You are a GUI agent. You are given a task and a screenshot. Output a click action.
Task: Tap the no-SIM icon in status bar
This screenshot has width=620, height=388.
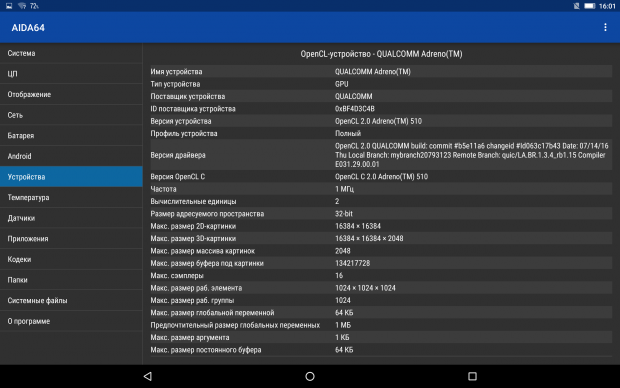(577, 6)
